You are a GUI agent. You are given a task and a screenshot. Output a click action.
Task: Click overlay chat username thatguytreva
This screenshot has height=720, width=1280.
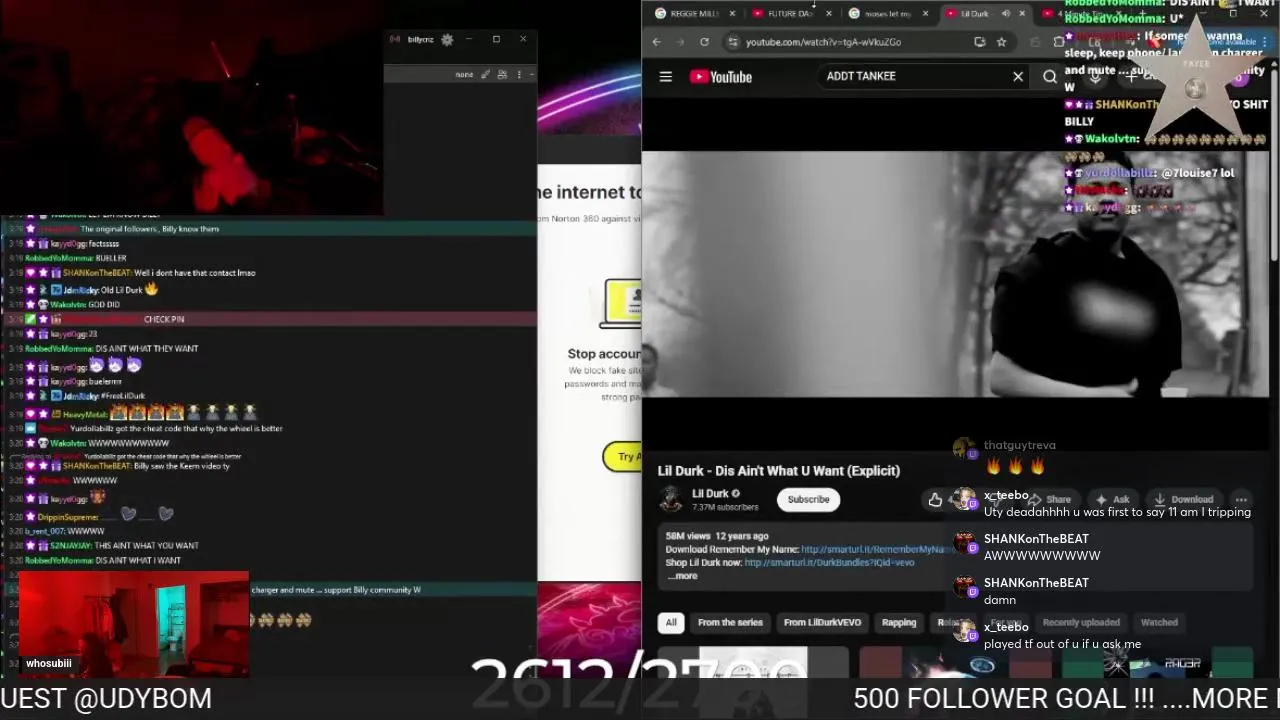(1020, 445)
